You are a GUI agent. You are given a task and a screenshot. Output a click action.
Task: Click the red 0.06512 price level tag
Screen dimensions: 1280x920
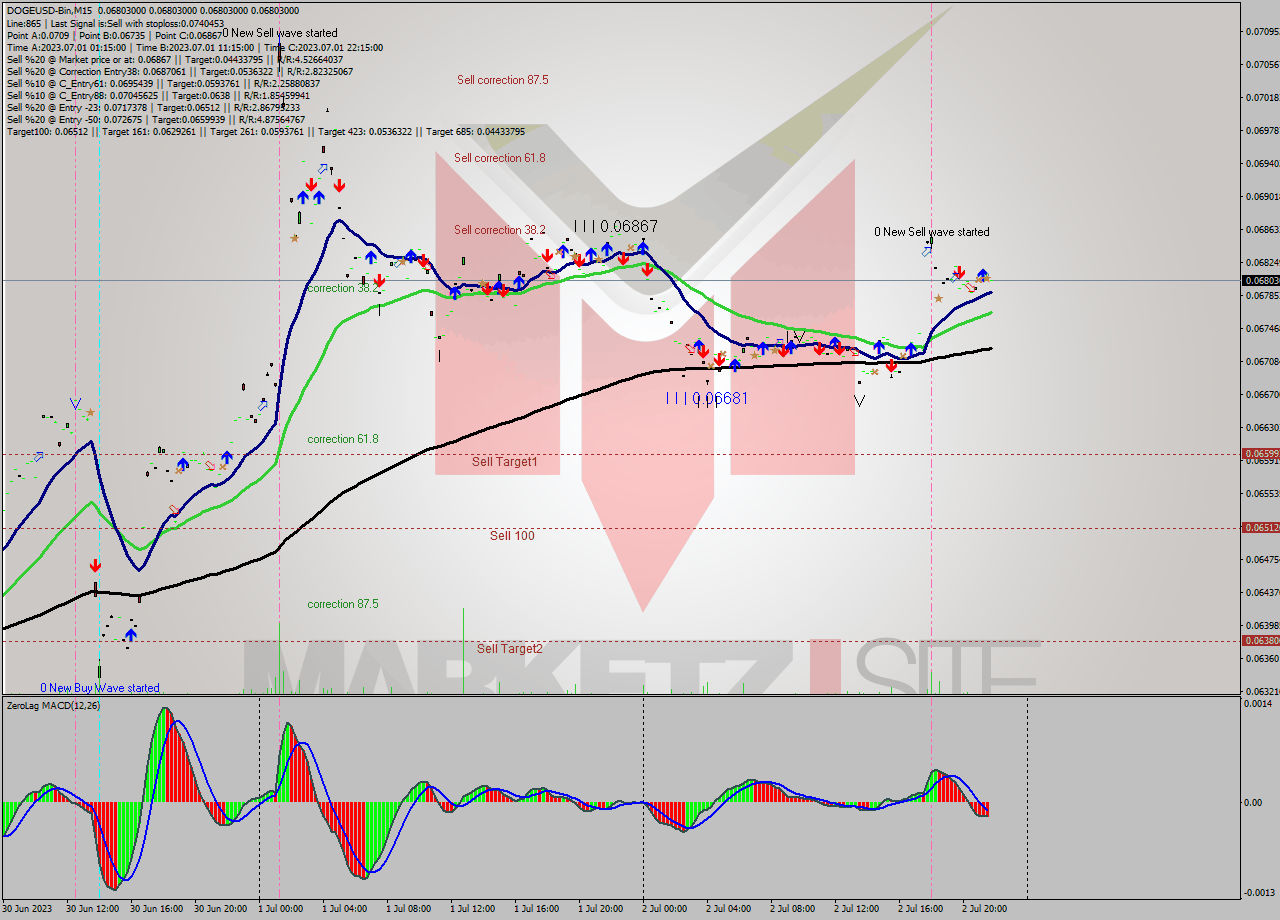point(1259,528)
